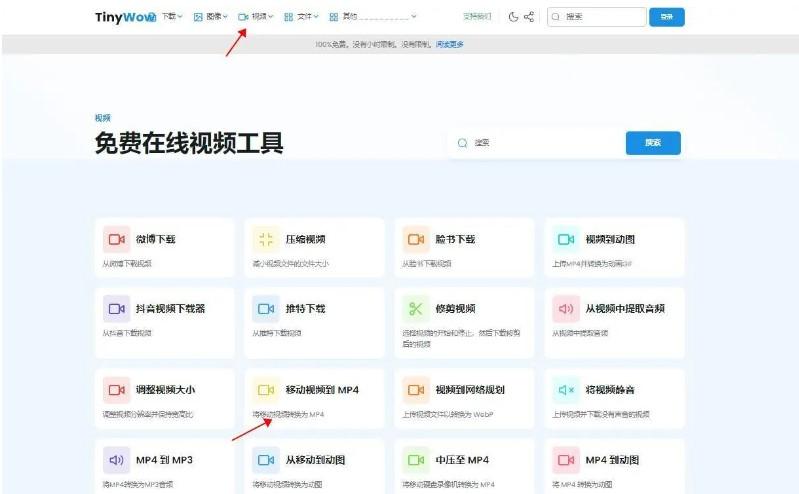Screen dimensions: 799x494
Task: Share the page with the share icon
Action: pyautogui.click(x=529, y=17)
